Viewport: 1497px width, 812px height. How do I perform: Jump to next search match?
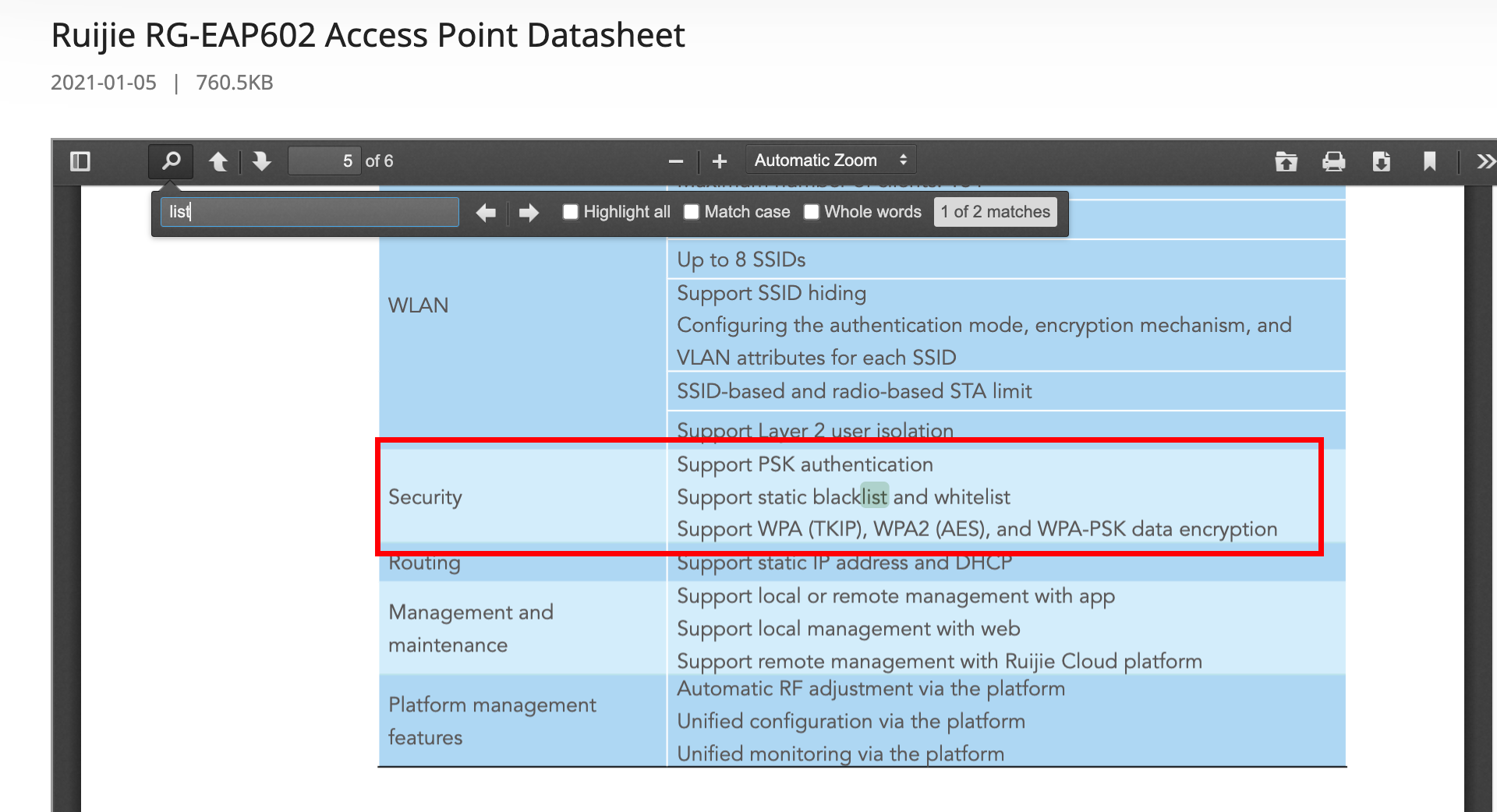pos(529,213)
